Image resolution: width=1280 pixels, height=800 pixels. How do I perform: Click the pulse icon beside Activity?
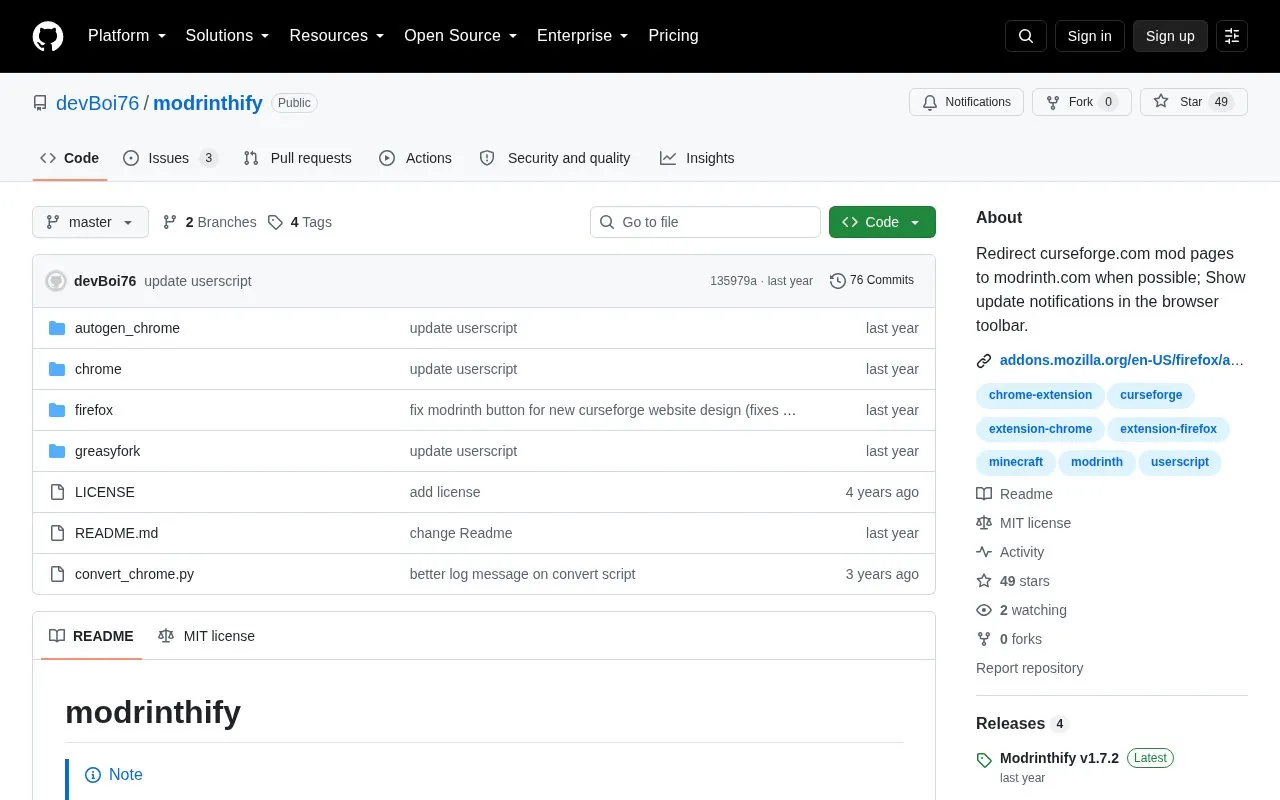984,552
